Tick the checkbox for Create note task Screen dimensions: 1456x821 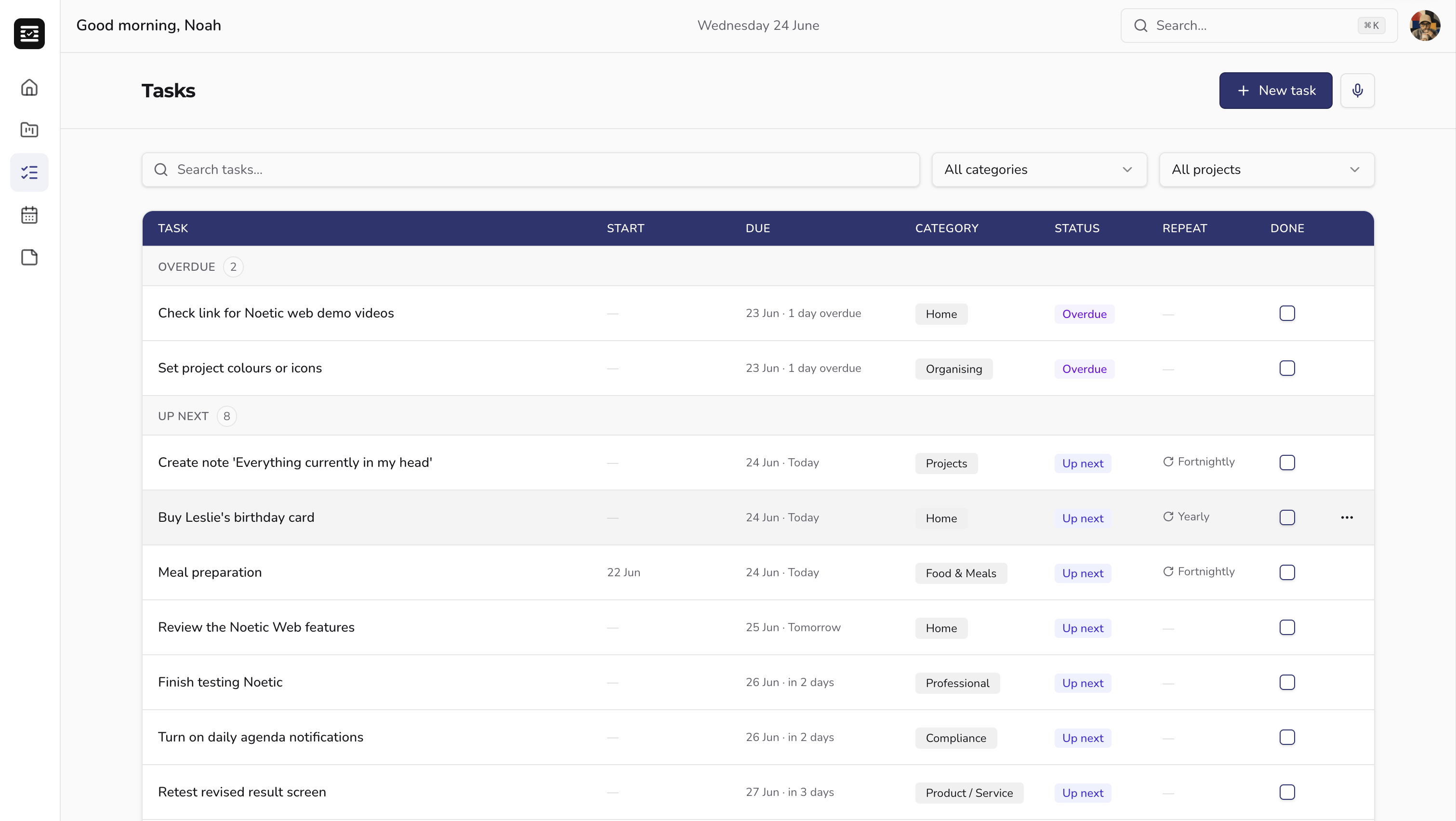(1287, 462)
